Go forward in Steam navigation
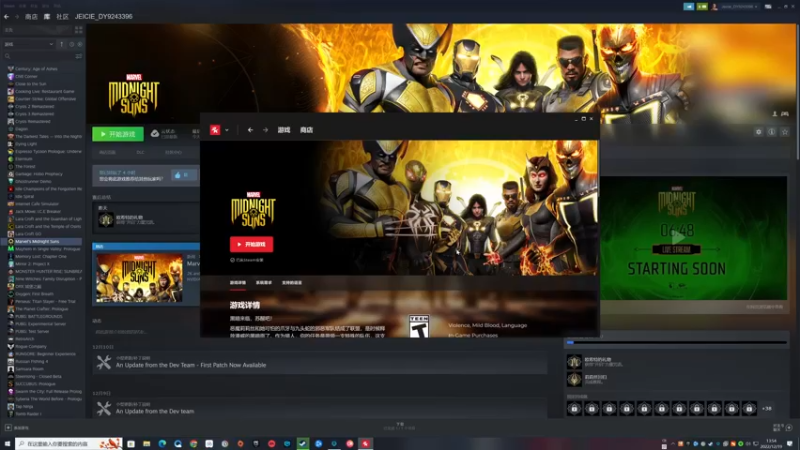The height and width of the screenshot is (450, 800). (16, 17)
